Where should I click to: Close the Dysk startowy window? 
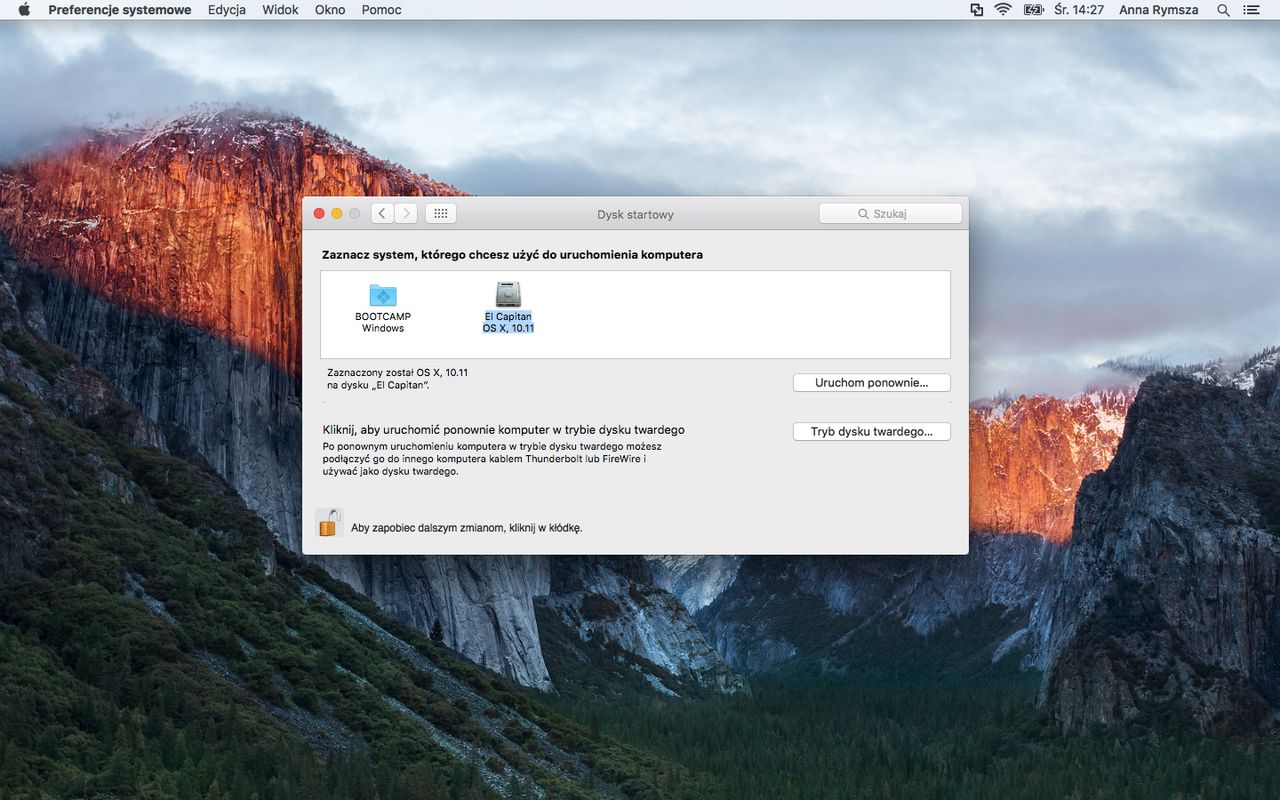point(319,214)
